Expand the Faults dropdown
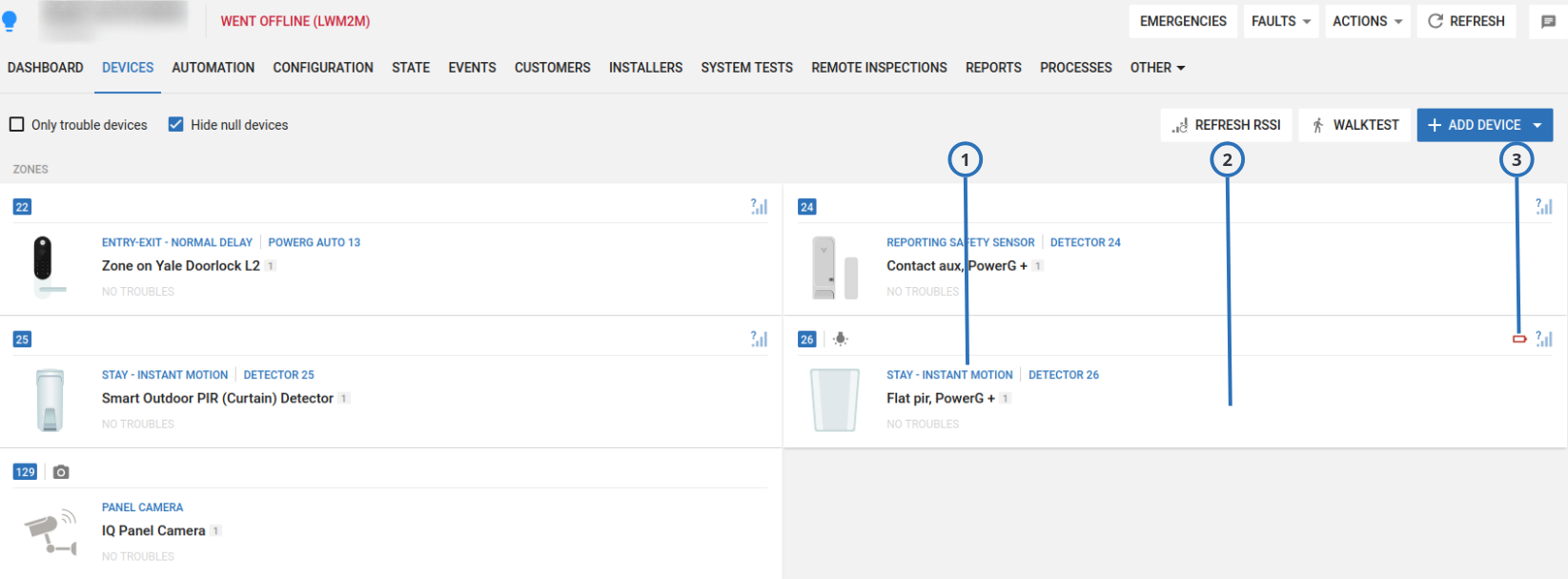 click(1280, 21)
